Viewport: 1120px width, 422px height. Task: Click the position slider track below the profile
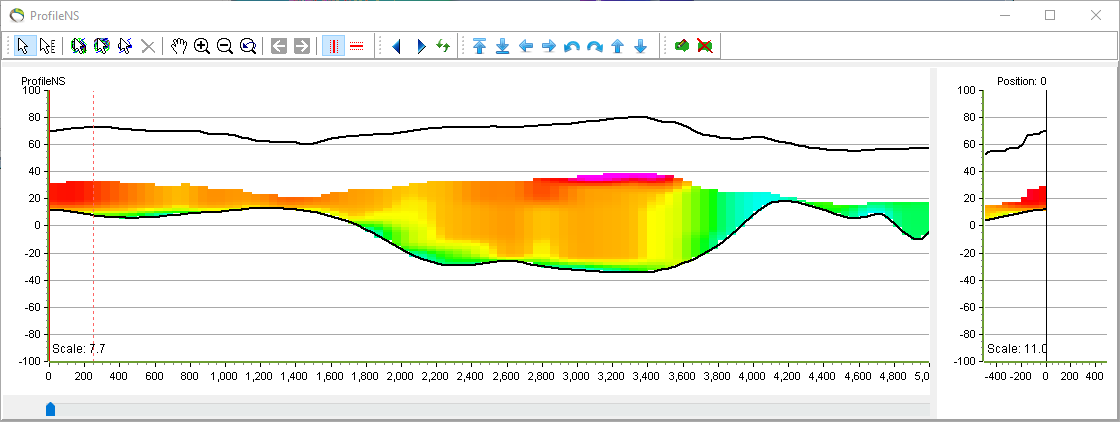[489, 408]
